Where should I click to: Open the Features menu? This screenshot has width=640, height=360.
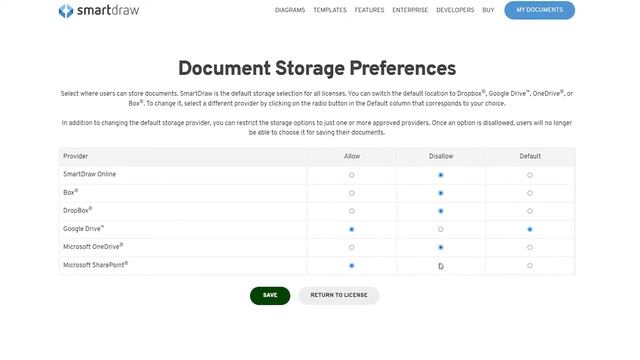point(369,10)
